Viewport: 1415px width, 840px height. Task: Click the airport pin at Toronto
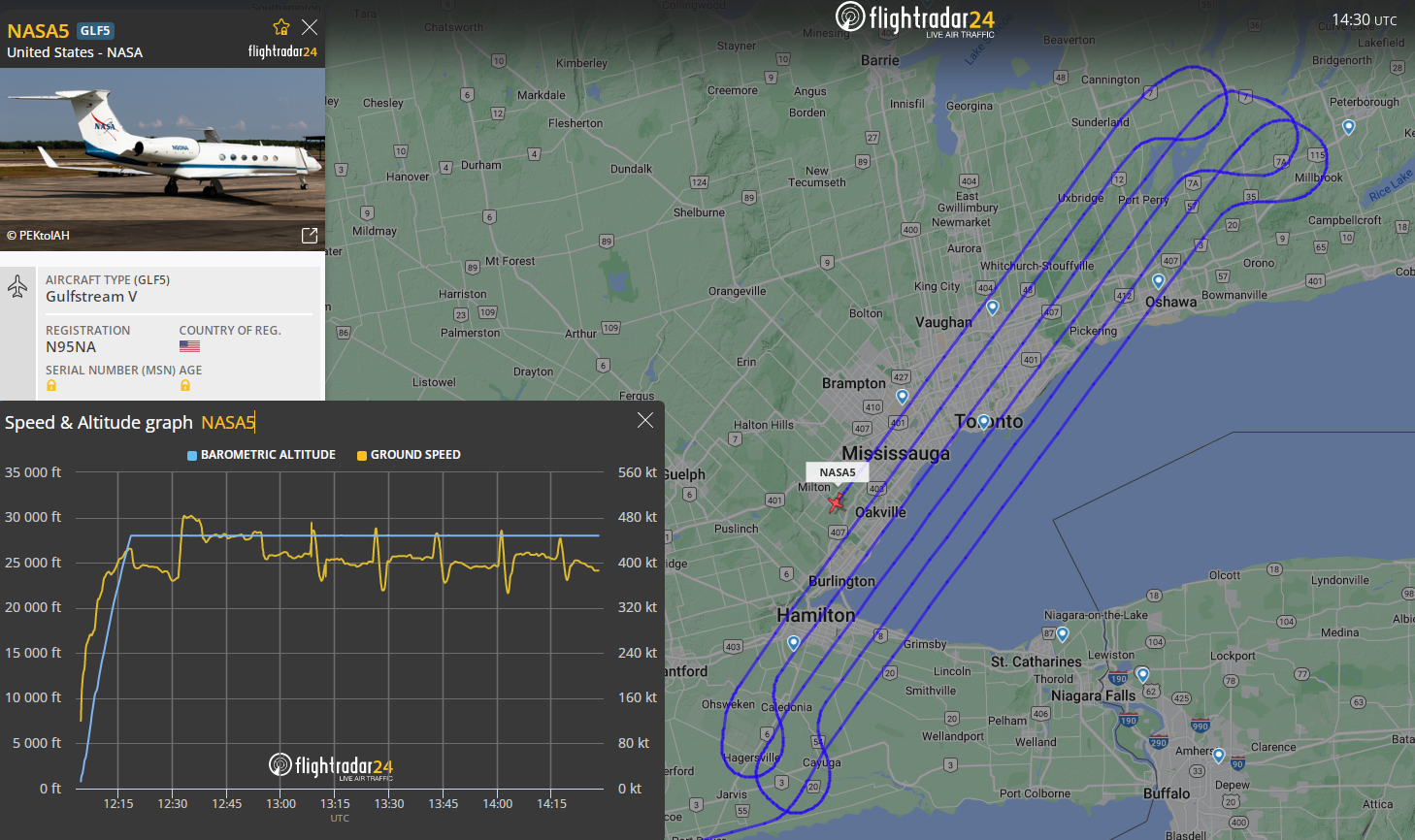[984, 422]
